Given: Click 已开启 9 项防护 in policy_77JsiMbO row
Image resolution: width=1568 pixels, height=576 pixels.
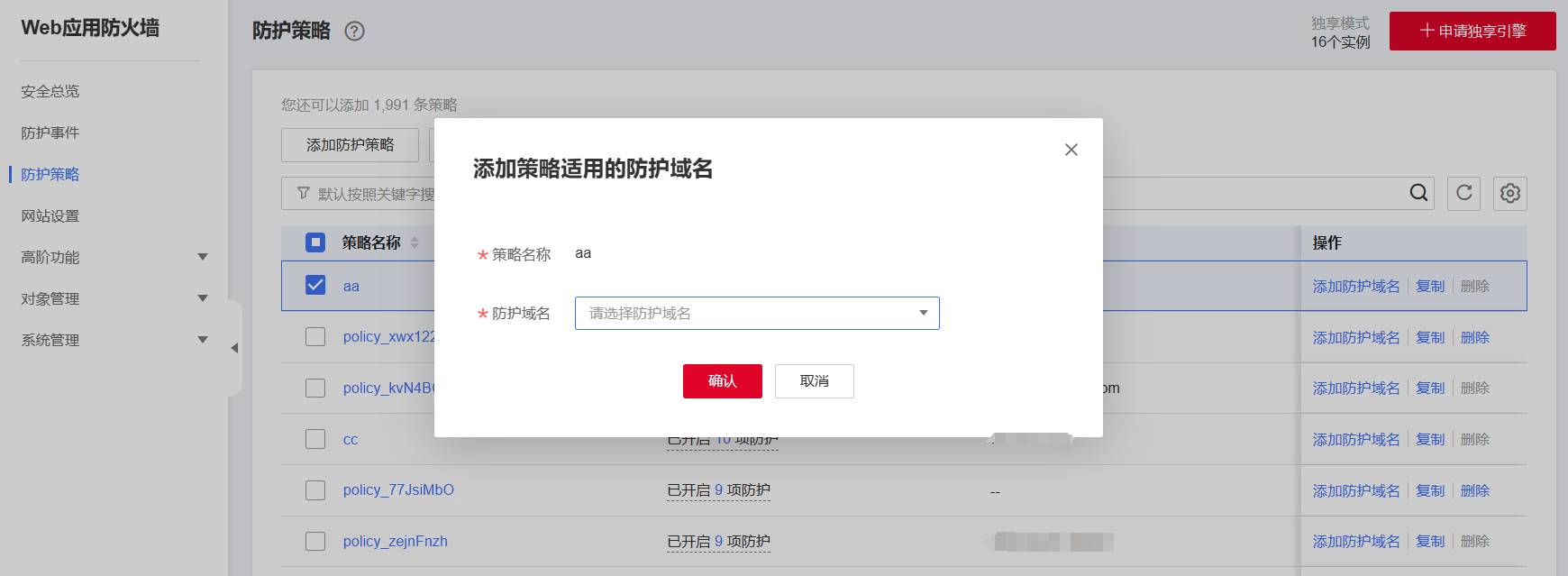Looking at the screenshot, I should pyautogui.click(x=718, y=490).
